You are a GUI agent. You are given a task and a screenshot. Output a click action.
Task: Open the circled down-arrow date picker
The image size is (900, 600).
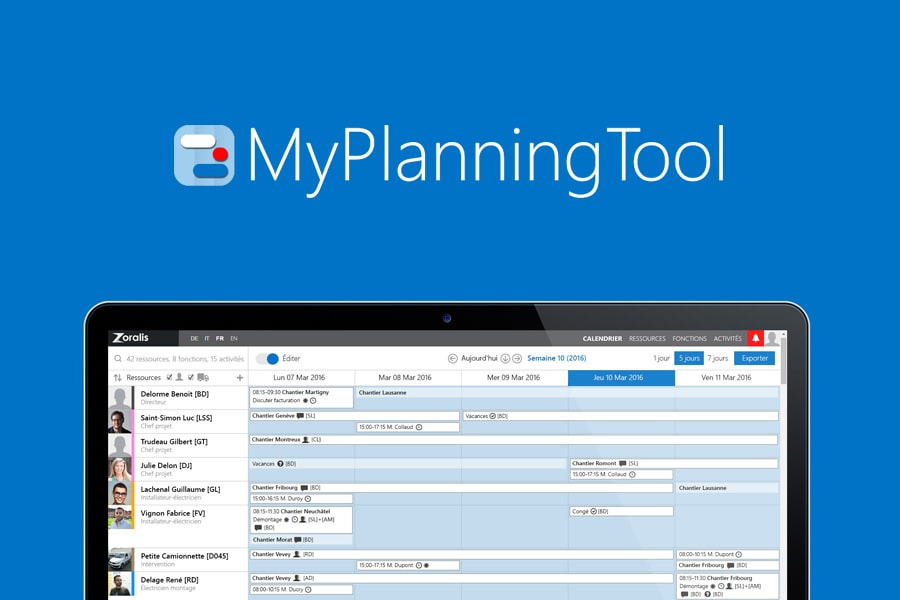point(506,358)
